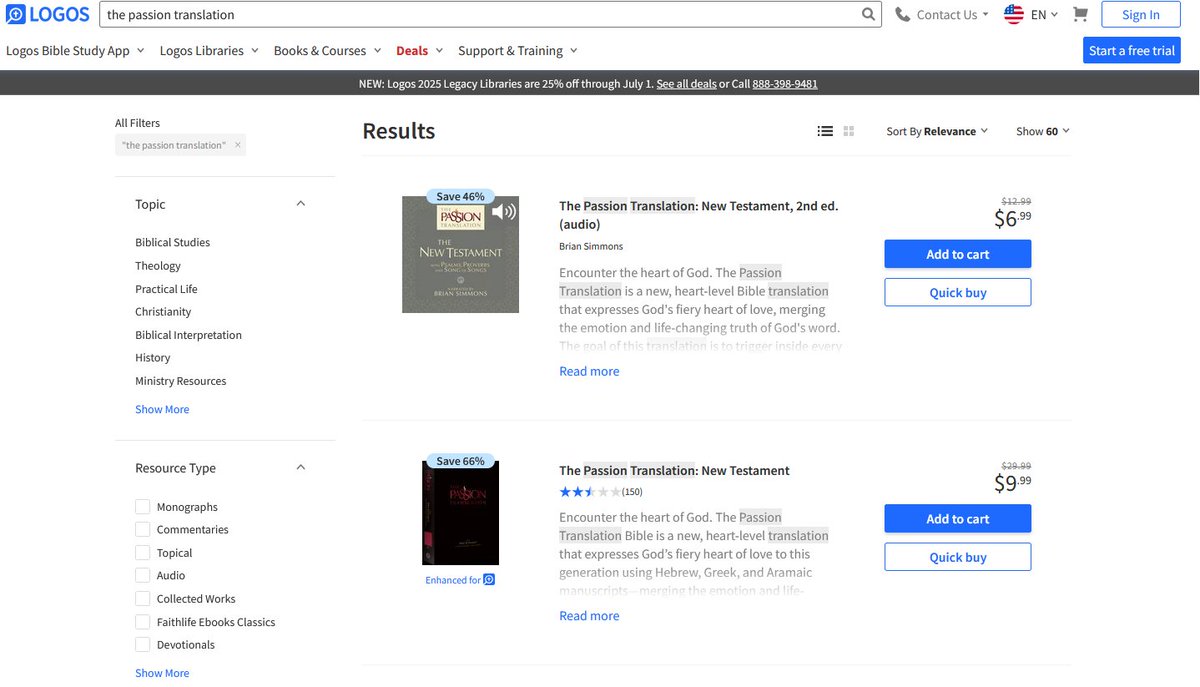
Task: Collapse the Resource Type filter section
Action: [x=301, y=468]
